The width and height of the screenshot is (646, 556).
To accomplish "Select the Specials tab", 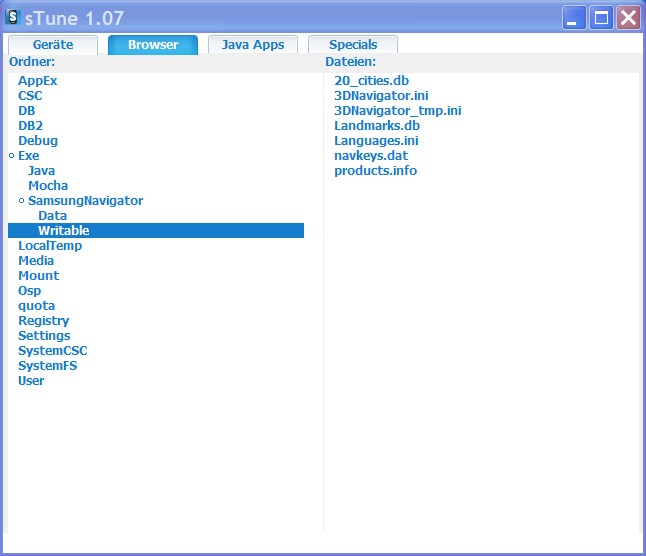I will coord(353,45).
